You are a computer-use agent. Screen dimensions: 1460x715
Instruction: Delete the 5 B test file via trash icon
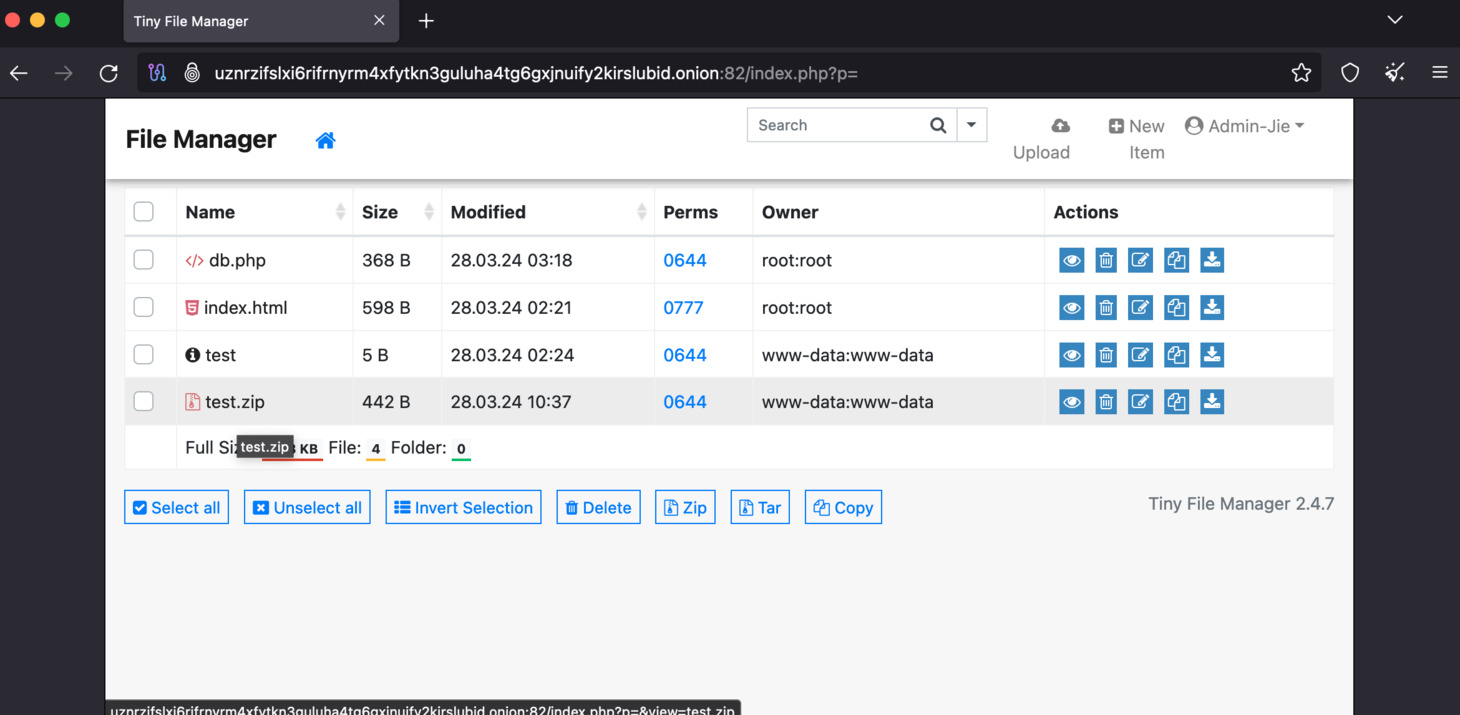tap(1106, 354)
